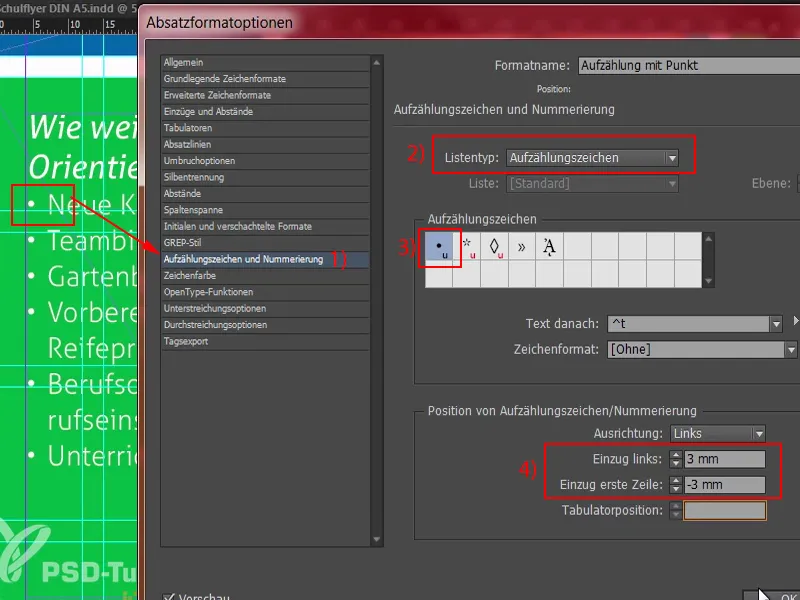Open Zeichenfarbe category
The height and width of the screenshot is (600, 800).
pos(265,276)
